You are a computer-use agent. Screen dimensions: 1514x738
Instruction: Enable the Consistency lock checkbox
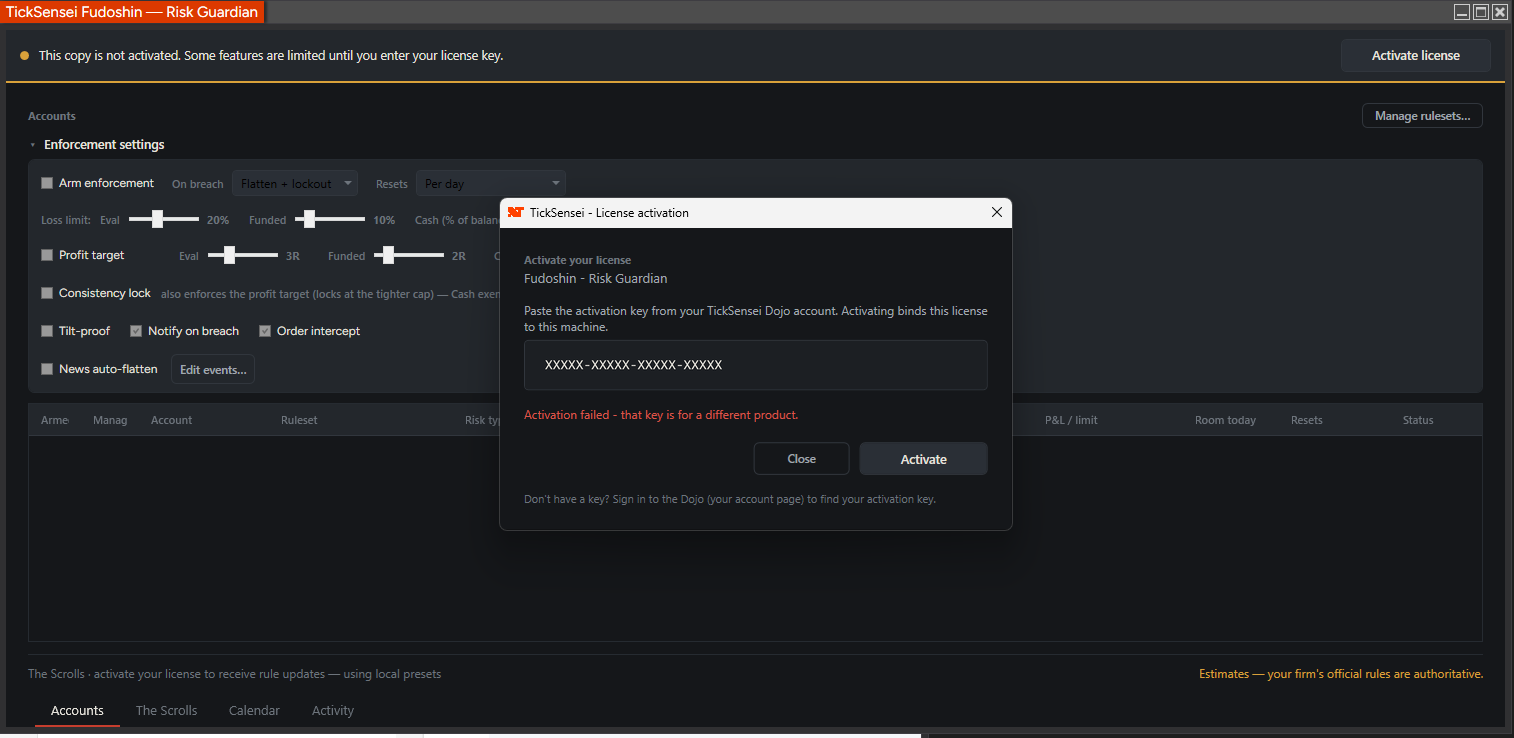(x=47, y=293)
